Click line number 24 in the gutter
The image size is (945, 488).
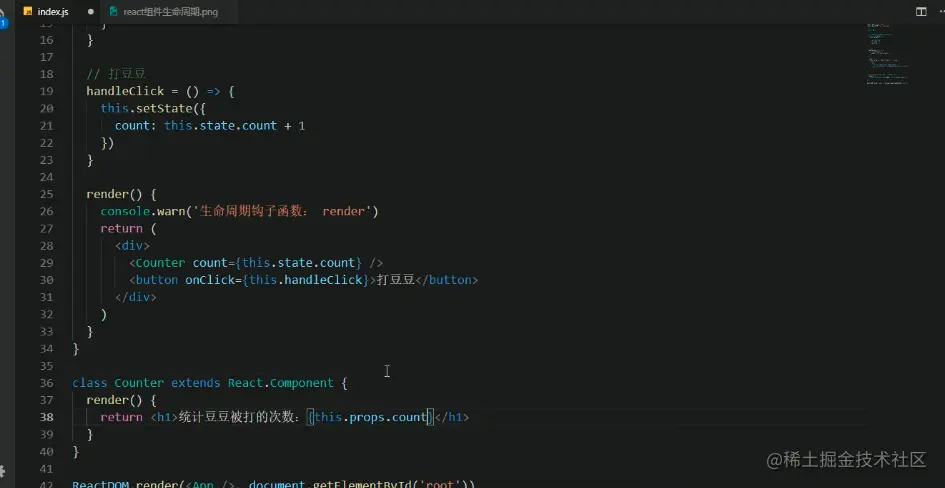[x=47, y=177]
